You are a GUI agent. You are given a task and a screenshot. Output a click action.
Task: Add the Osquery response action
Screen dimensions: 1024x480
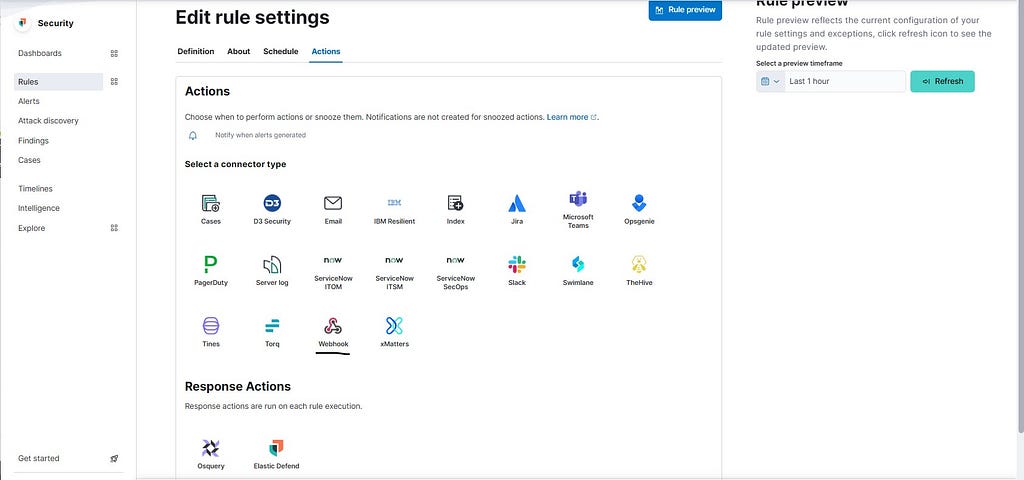[x=211, y=455]
